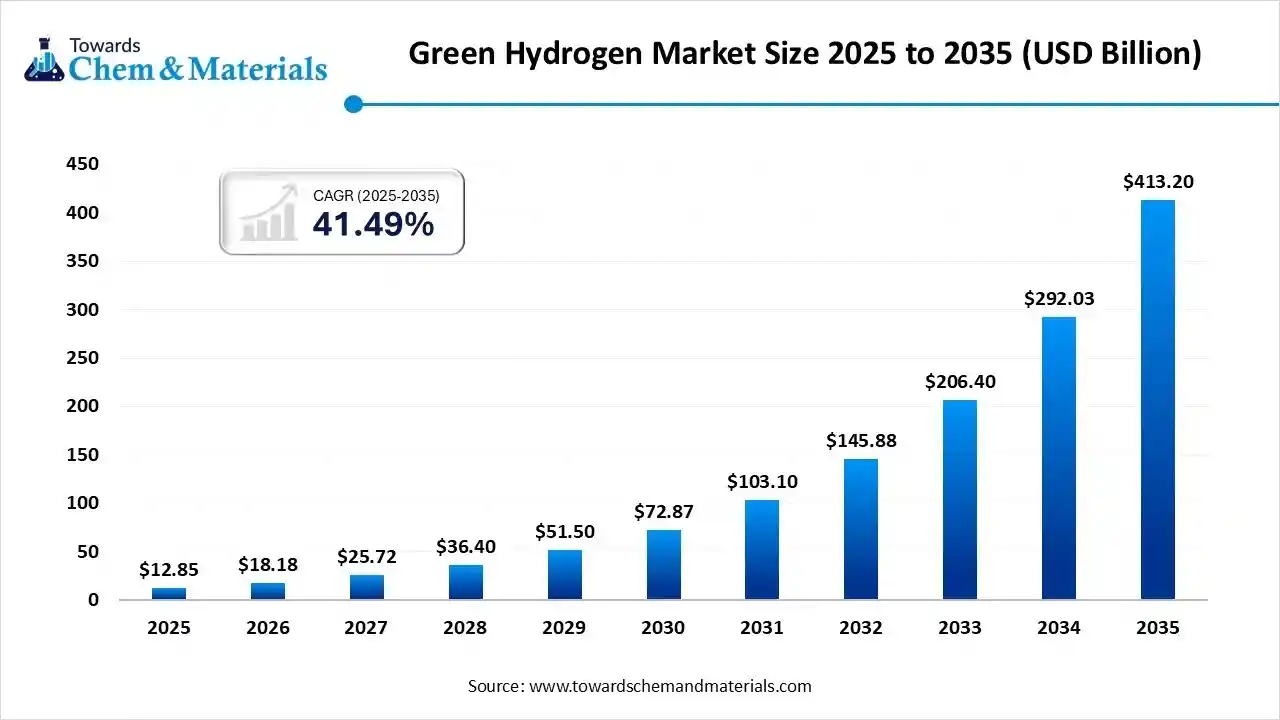1280x720 pixels.
Task: Expand the 2028 bar details showing $36.40
Action: click(x=465, y=583)
